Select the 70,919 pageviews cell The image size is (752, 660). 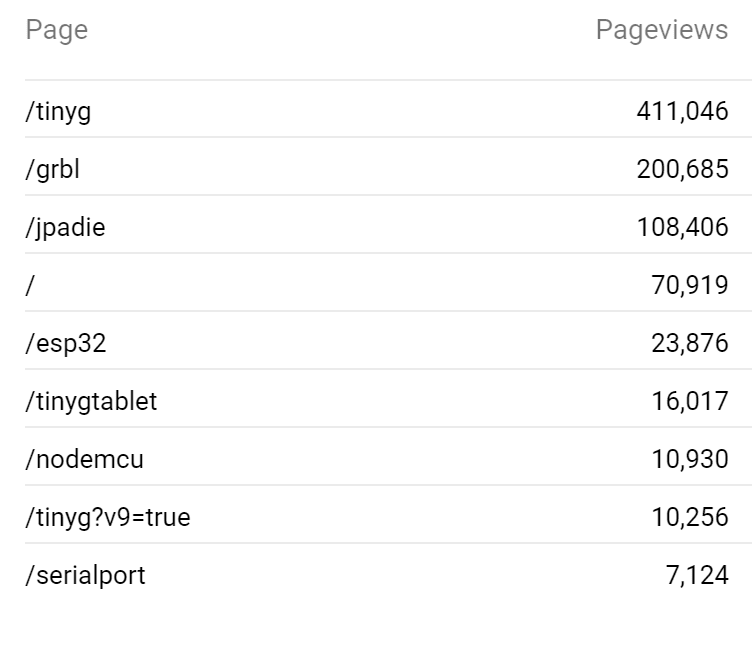click(x=689, y=285)
